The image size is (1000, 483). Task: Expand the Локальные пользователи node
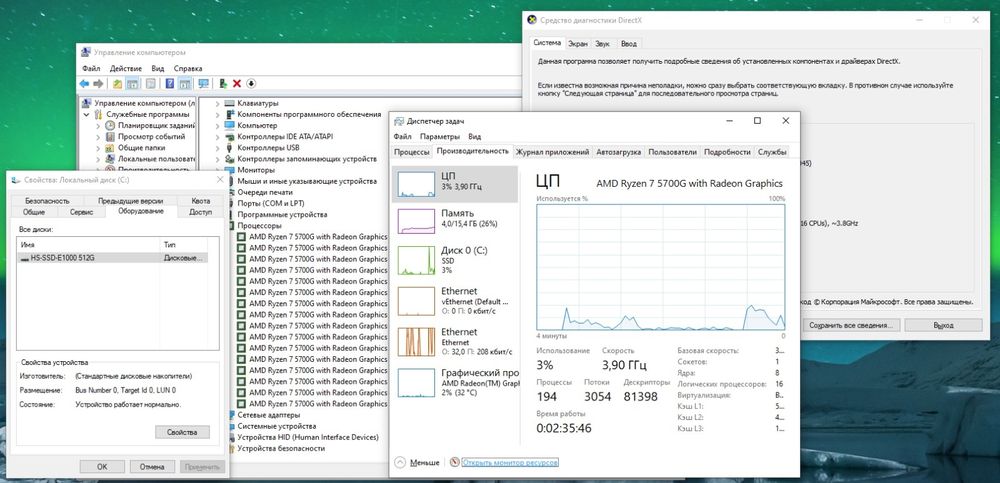98,159
